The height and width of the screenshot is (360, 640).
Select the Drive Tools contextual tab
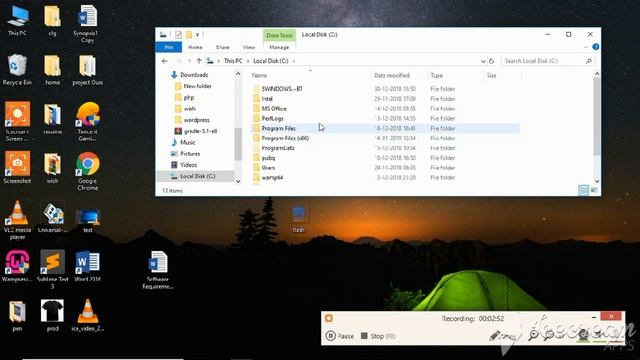click(x=279, y=36)
